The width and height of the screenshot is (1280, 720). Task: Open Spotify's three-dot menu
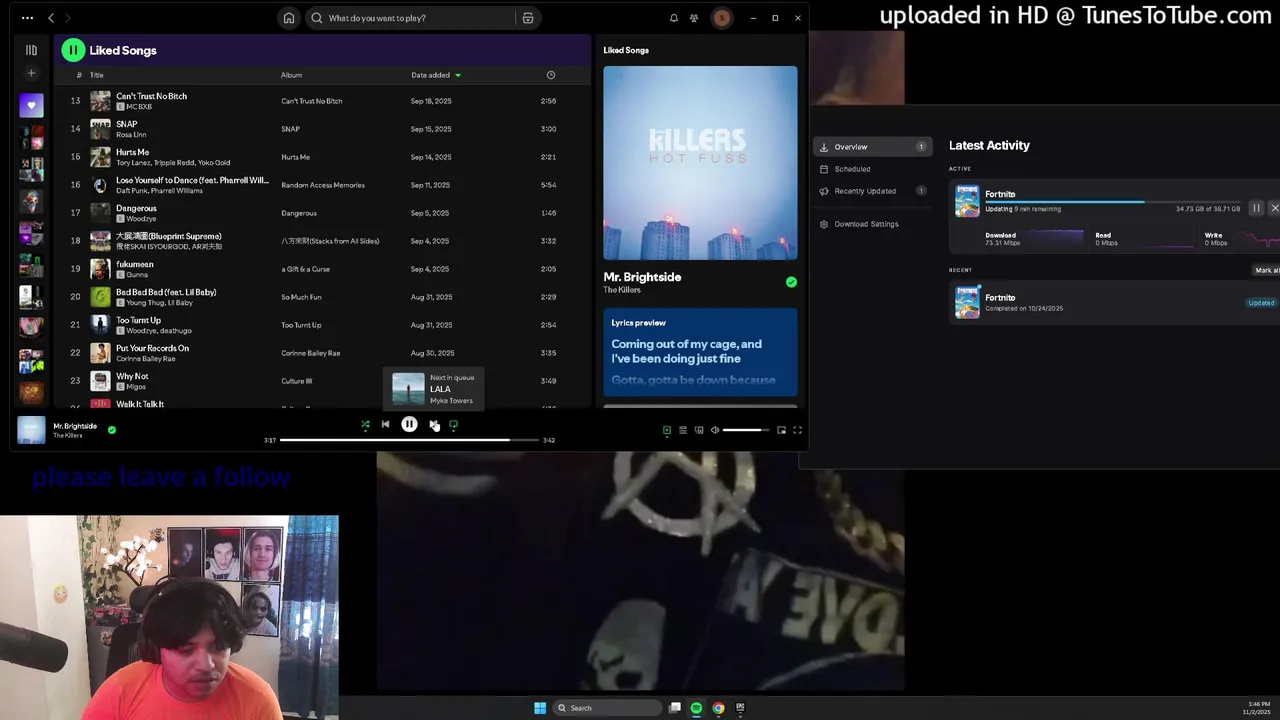27,18
